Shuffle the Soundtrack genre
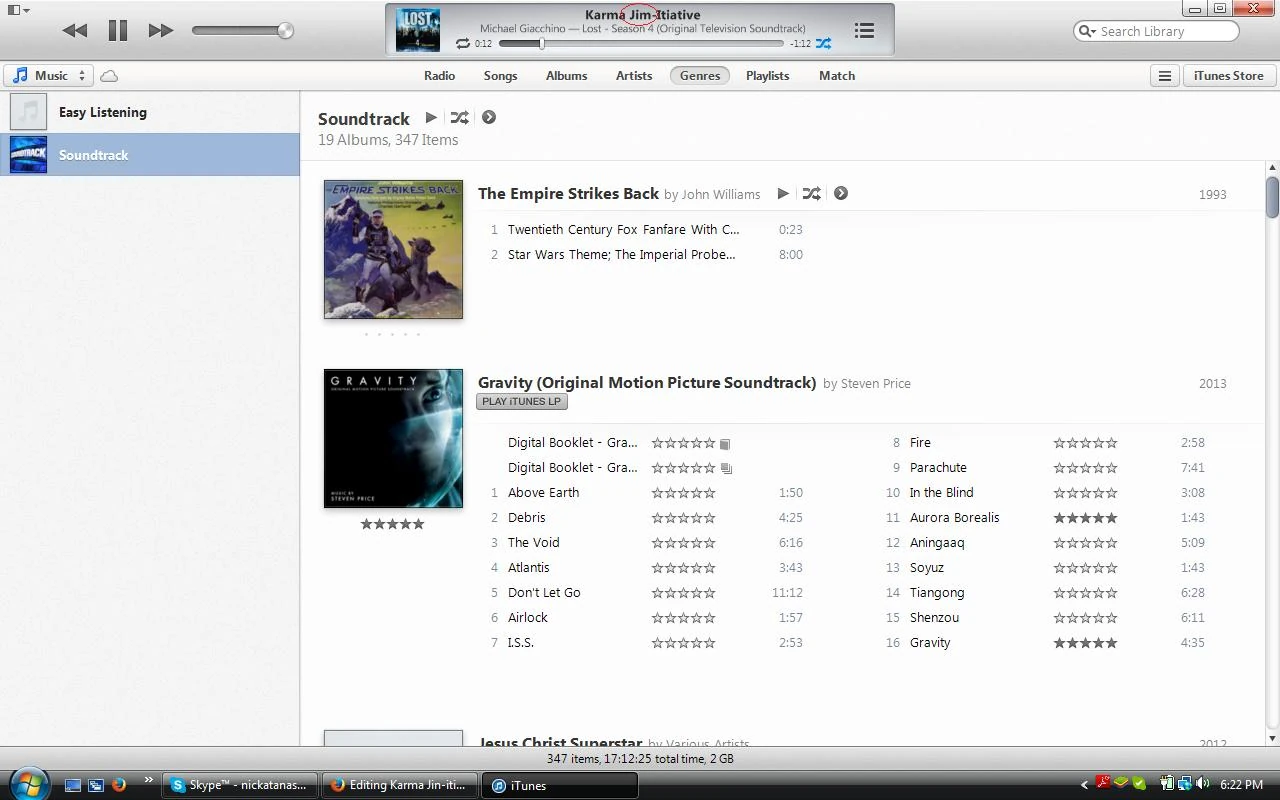The image size is (1280, 800). pos(459,117)
